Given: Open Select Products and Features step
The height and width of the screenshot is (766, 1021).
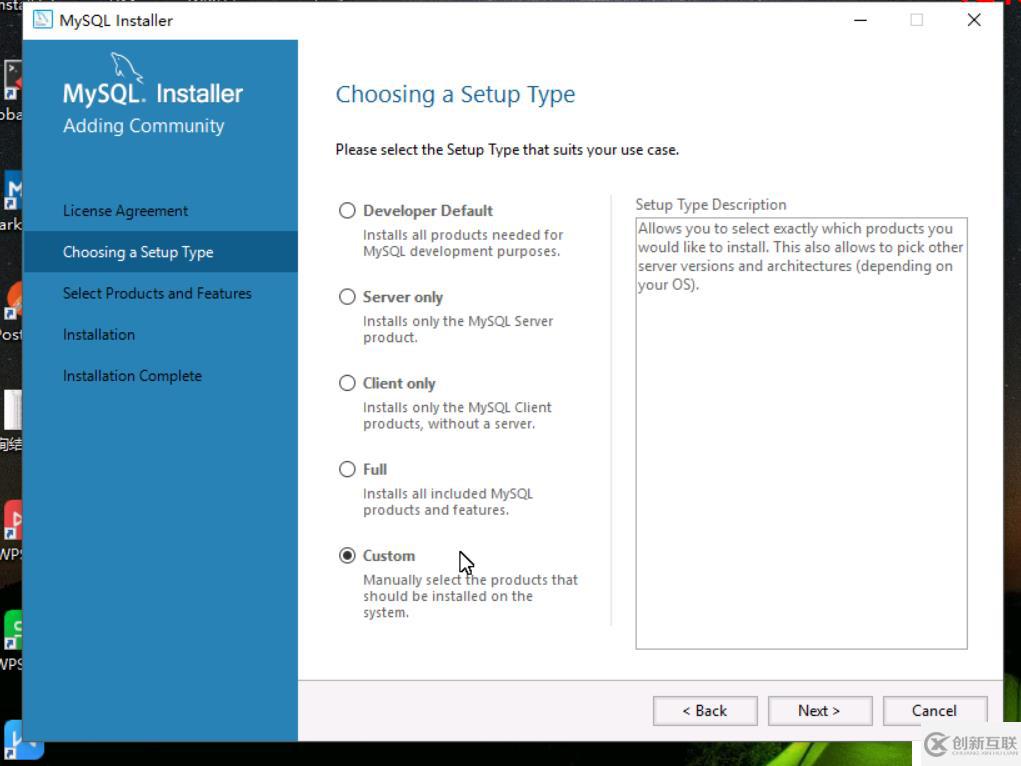Looking at the screenshot, I should tap(157, 293).
